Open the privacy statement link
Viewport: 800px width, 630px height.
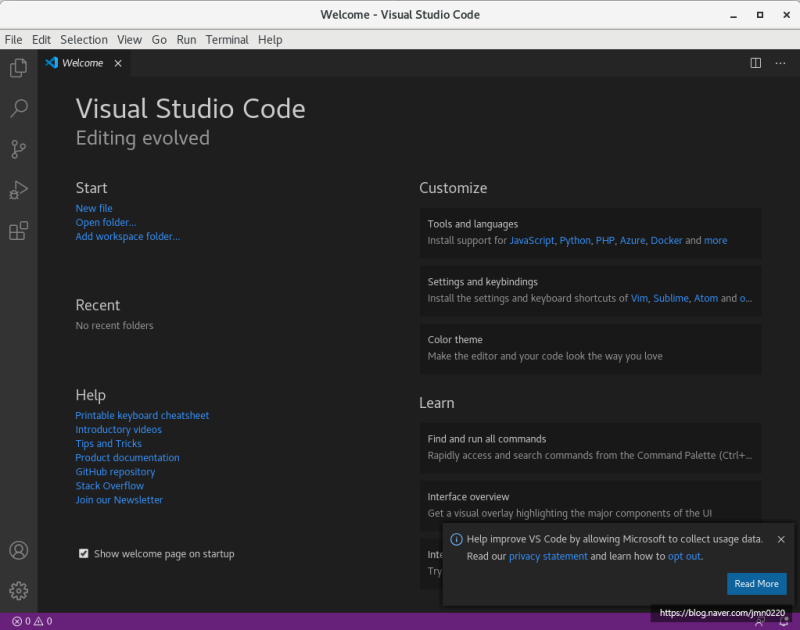pyautogui.click(x=548, y=556)
